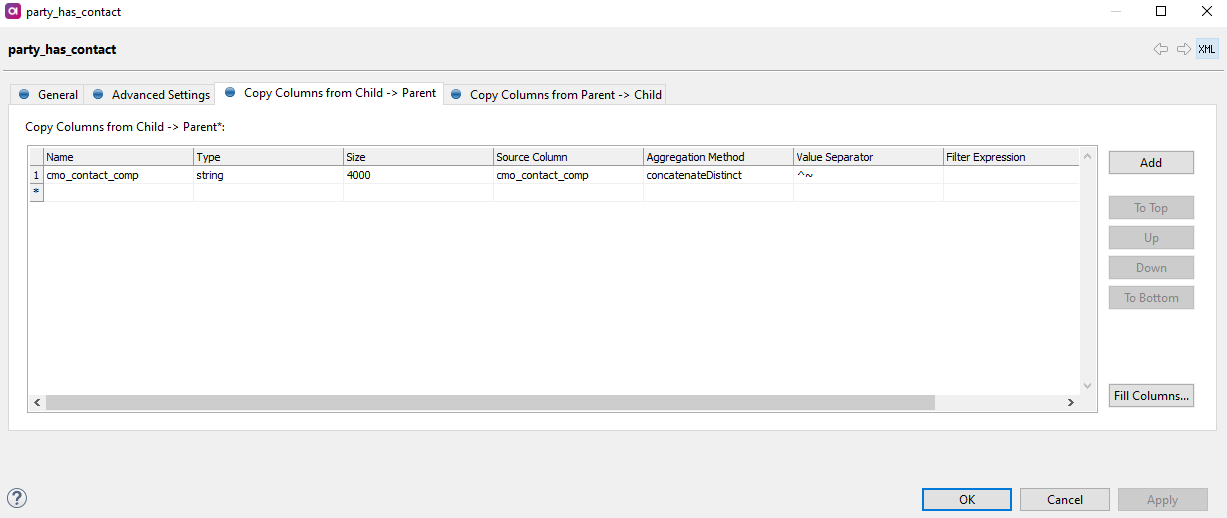
Task: Click the Source Column cell cmo_contact_comp
Action: (567, 175)
